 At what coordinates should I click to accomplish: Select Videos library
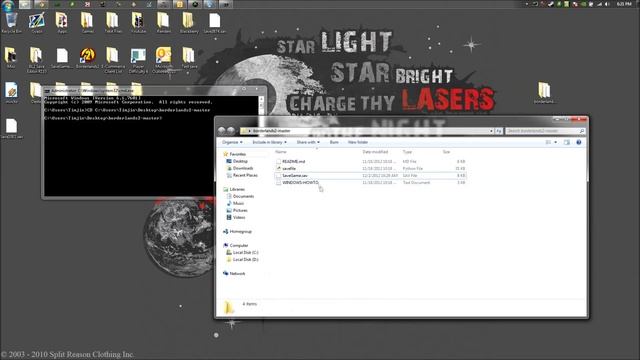coord(236,217)
